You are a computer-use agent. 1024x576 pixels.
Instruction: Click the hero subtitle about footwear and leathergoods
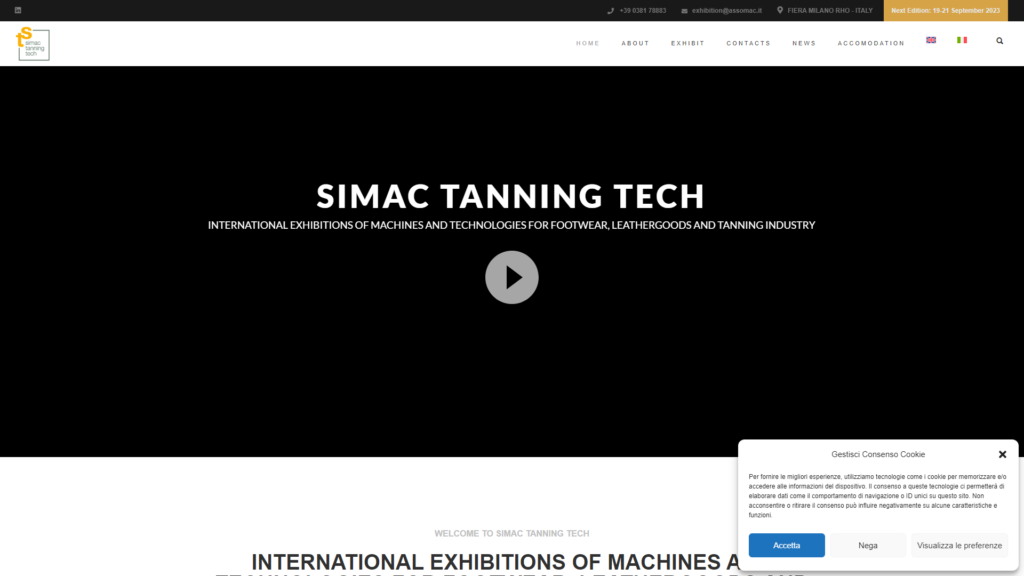pos(511,225)
